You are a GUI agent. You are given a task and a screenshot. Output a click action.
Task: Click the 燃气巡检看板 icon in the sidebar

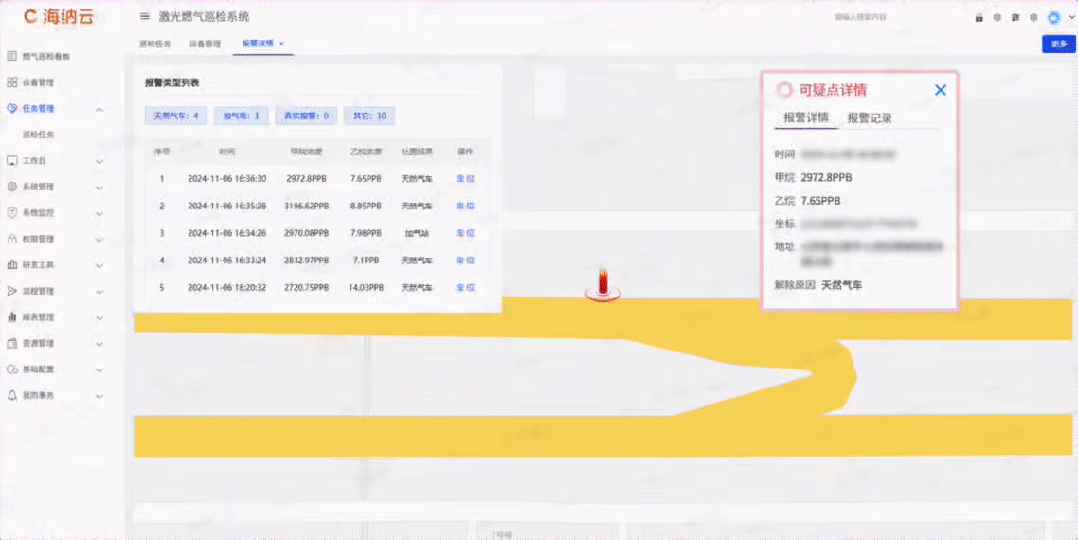[x=12, y=56]
